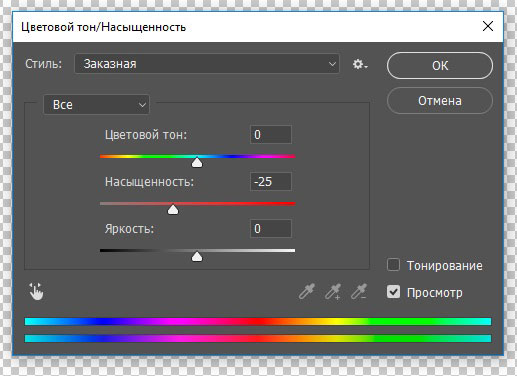This screenshot has width=517, height=376.
Task: Confirm with the OK button
Action: coord(440,66)
